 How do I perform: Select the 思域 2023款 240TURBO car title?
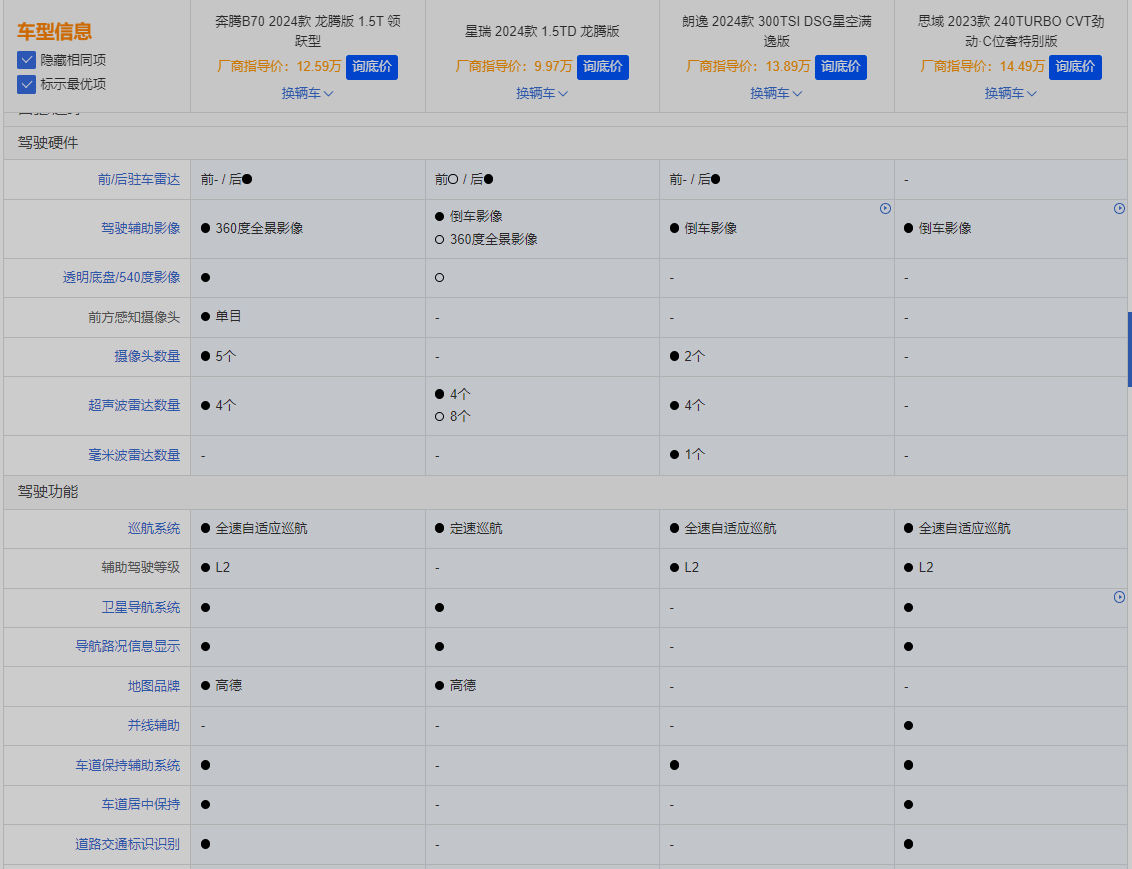(1011, 31)
